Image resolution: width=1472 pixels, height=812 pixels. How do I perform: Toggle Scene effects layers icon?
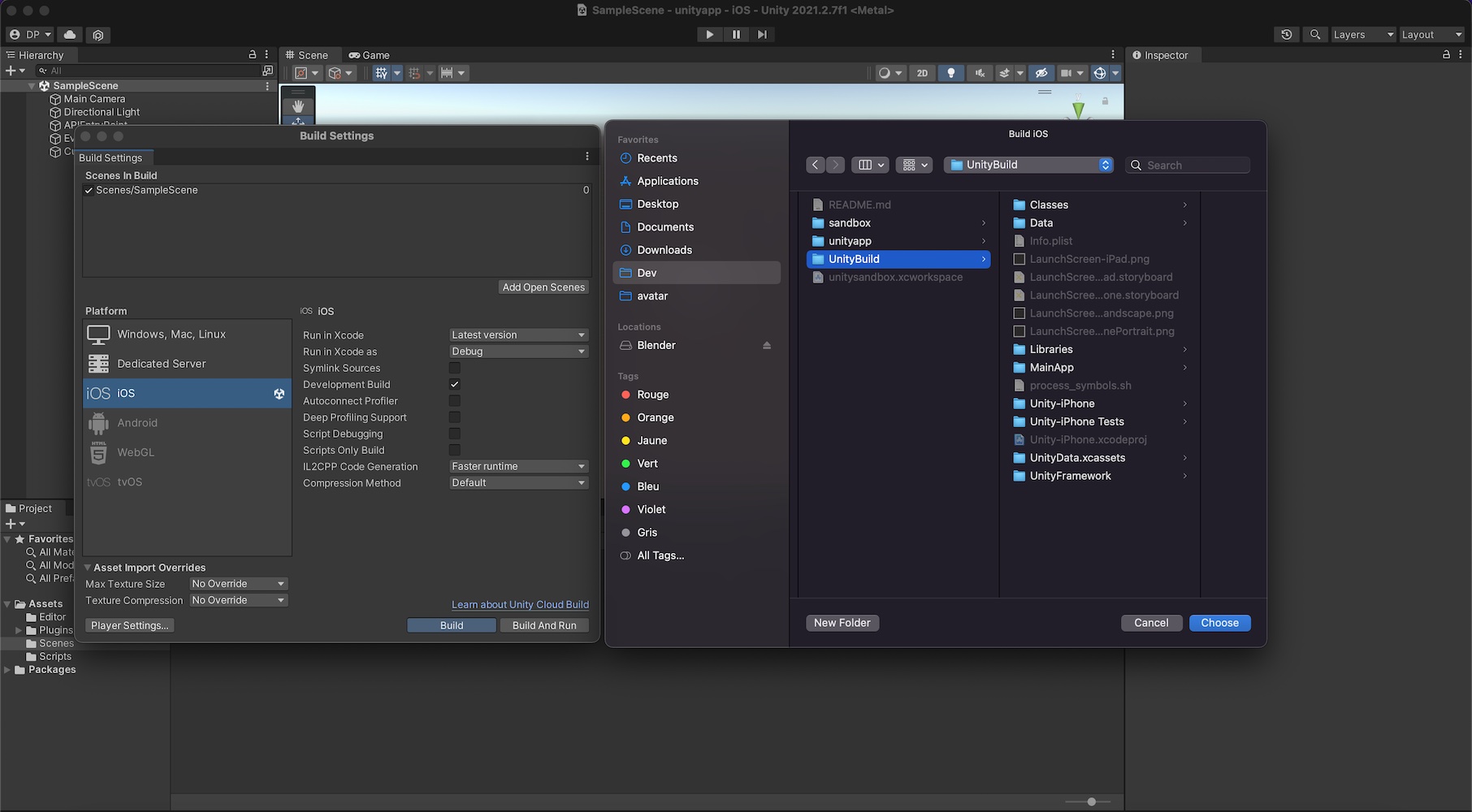click(1005, 73)
